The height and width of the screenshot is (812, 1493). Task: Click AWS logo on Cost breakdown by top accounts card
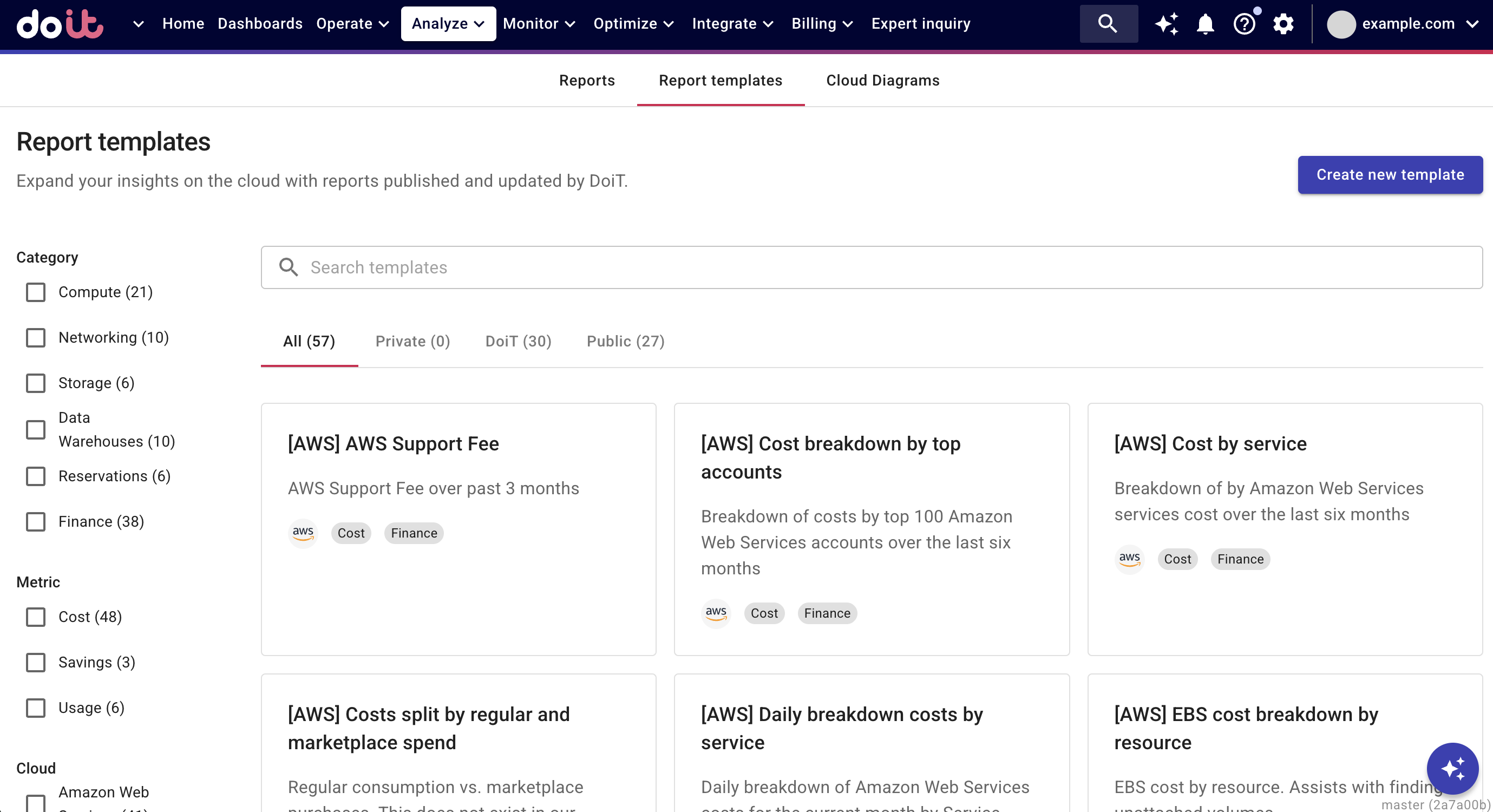(x=716, y=613)
